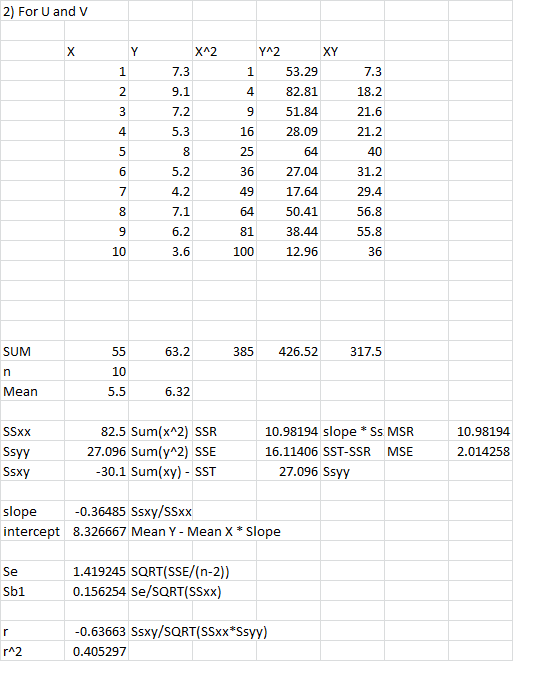Click the XY column header cell
539x696 pixels.
pyautogui.click(x=352, y=51)
